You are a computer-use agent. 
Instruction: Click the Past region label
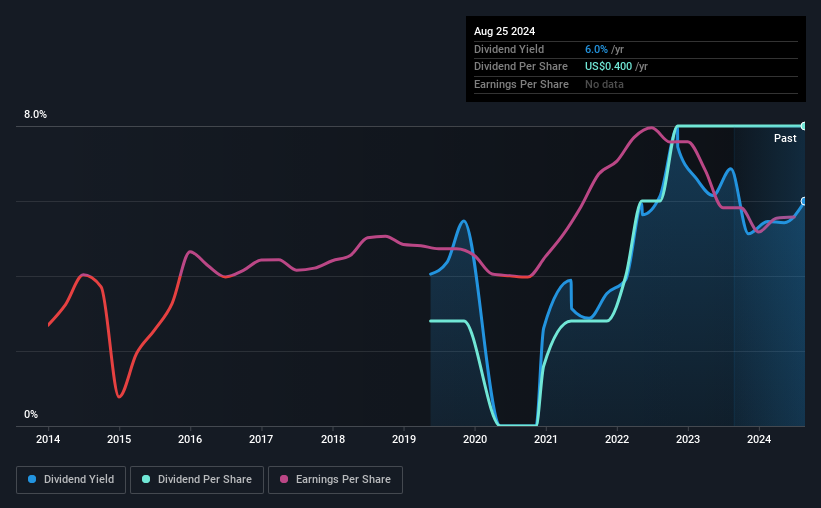pos(785,138)
